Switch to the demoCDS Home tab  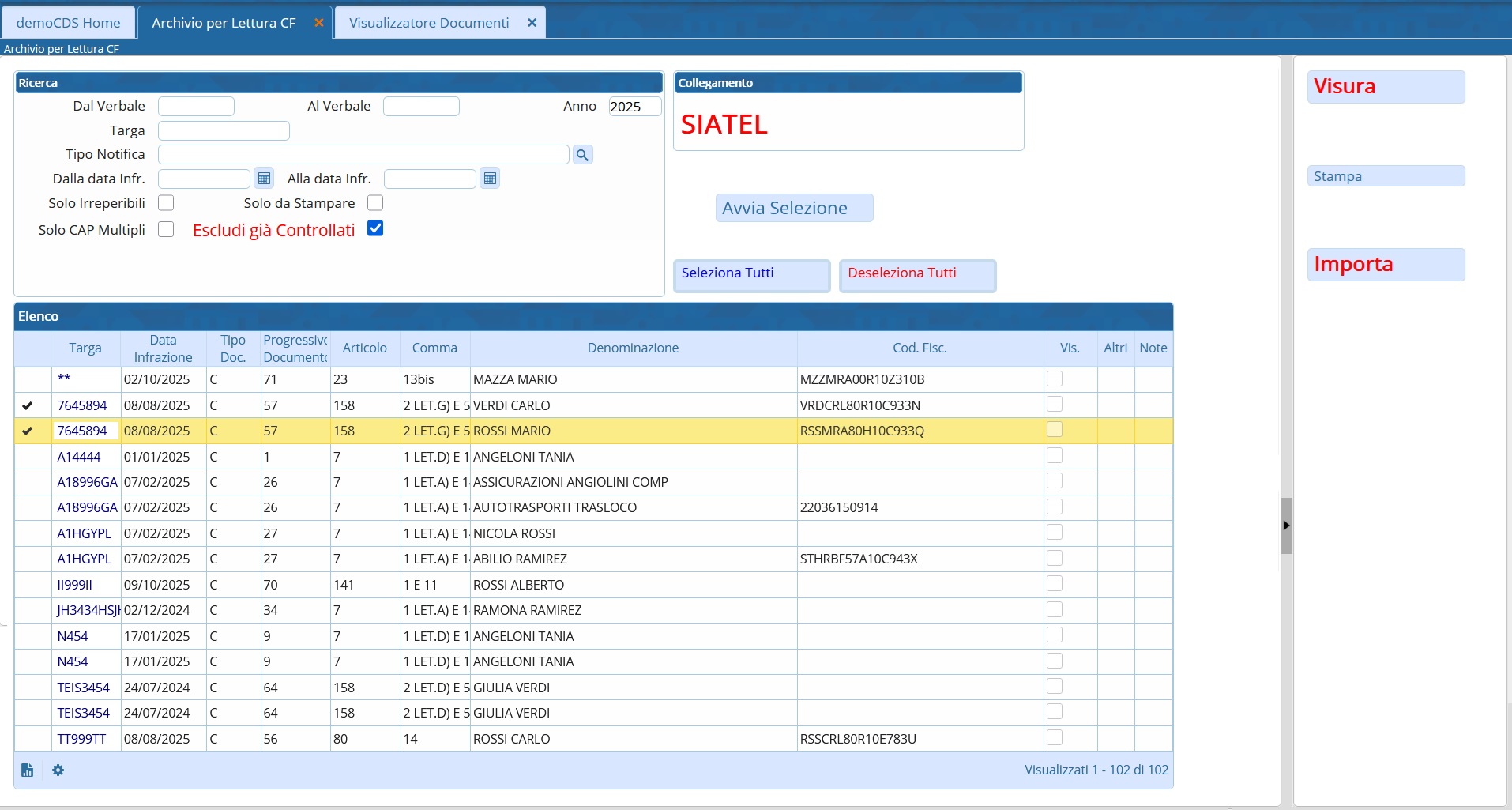68,23
